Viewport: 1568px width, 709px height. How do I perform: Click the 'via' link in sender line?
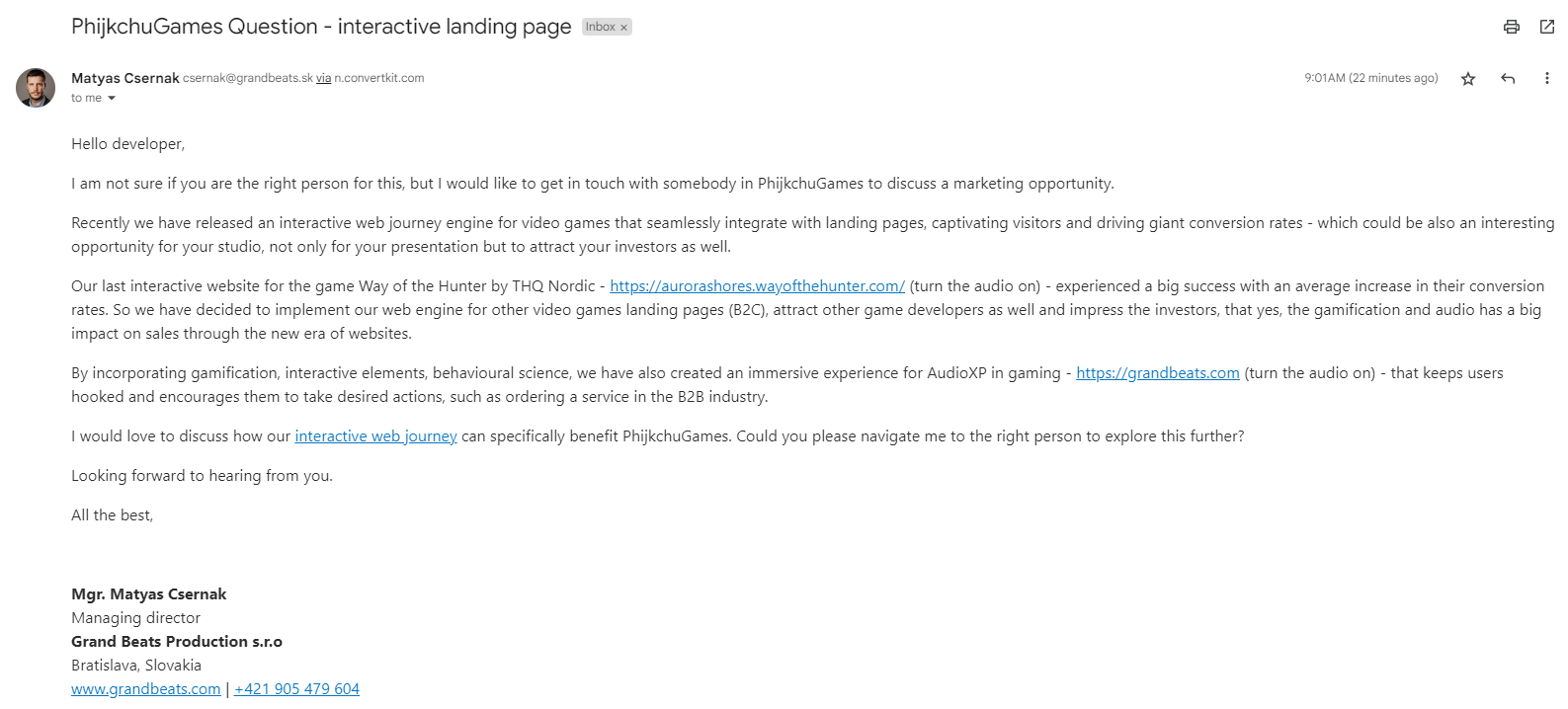(x=323, y=78)
